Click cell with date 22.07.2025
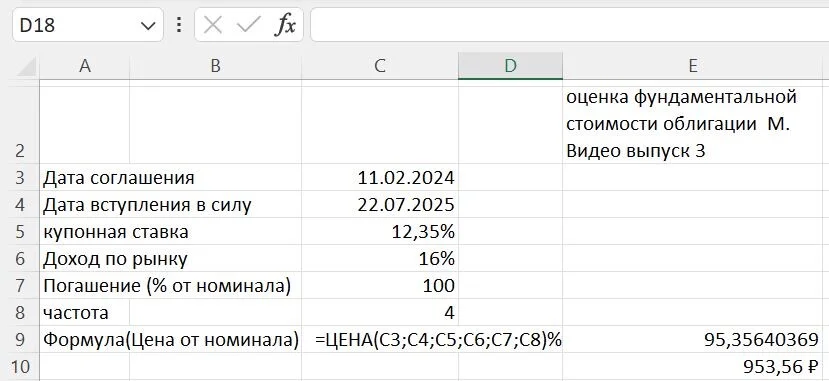 tap(380, 204)
